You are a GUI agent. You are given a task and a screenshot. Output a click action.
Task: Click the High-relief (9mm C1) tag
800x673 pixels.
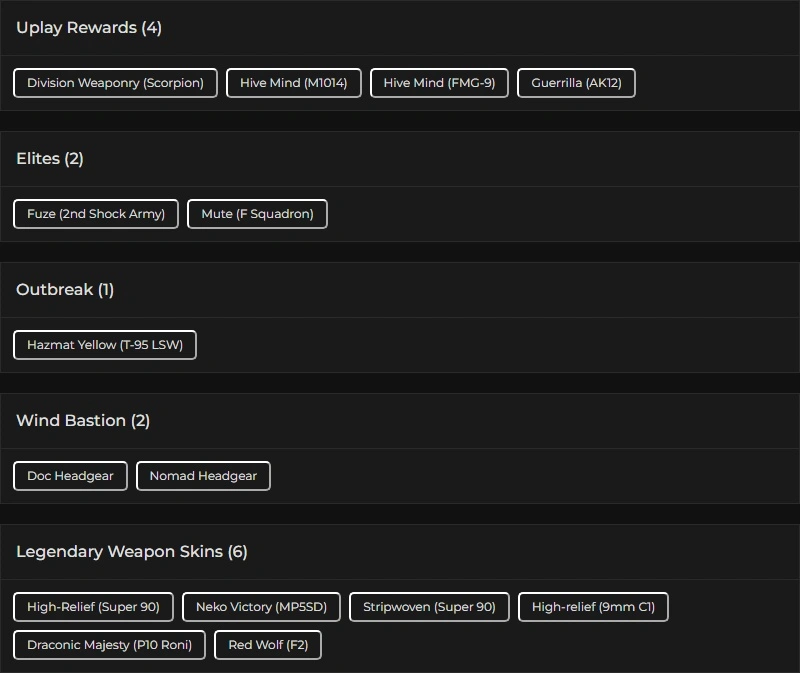[x=593, y=607]
